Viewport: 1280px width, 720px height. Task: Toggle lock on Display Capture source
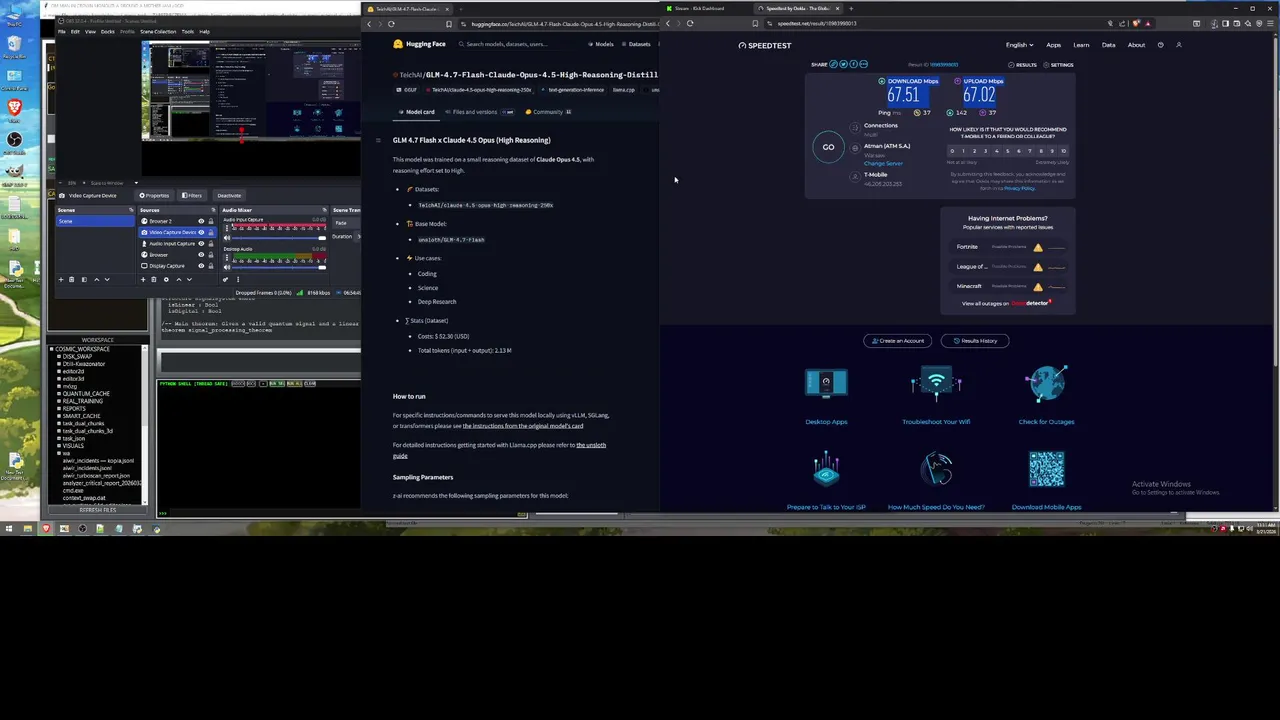[211, 266]
